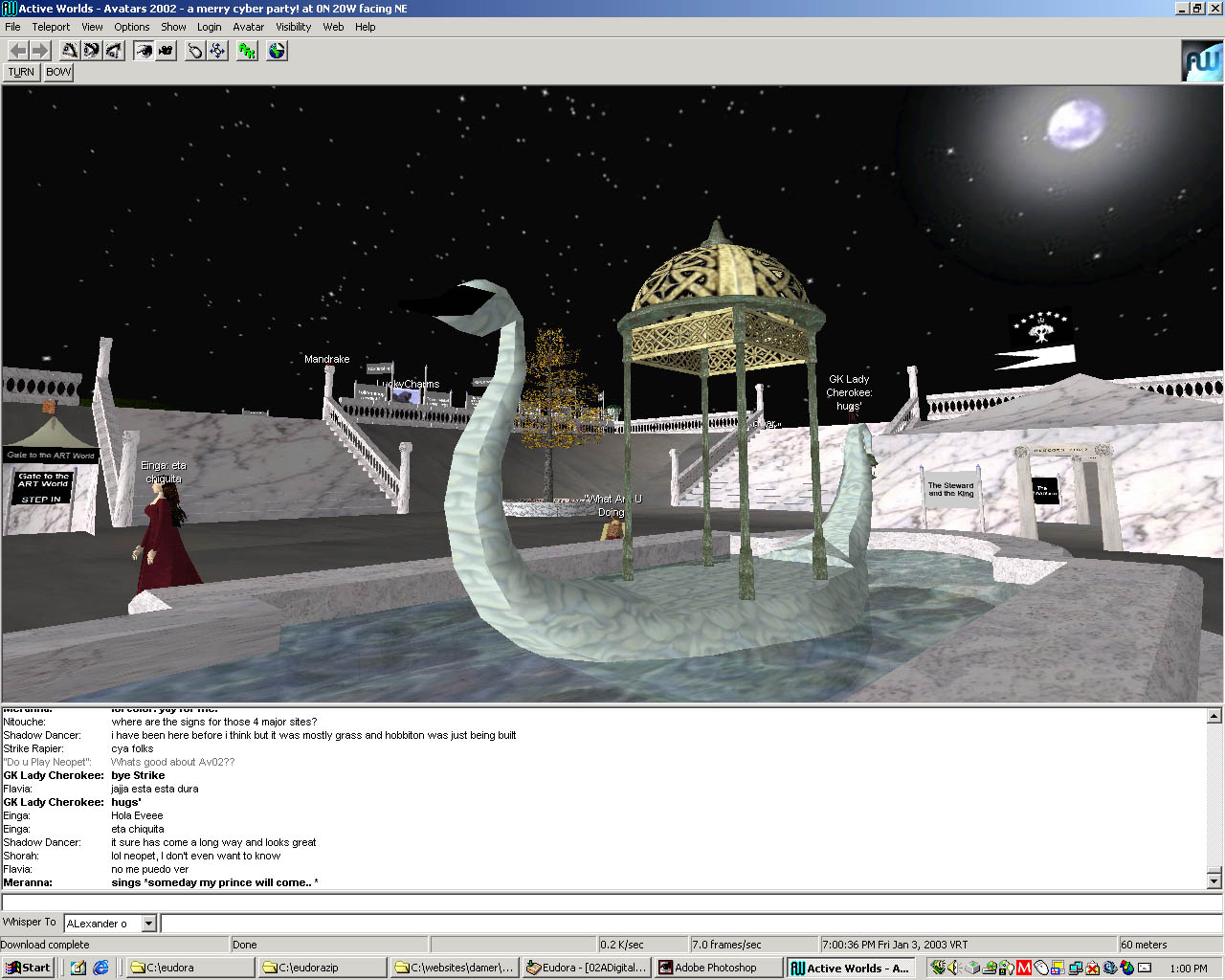
Task: Toggle mouse movement mode button
Action: [x=195, y=51]
